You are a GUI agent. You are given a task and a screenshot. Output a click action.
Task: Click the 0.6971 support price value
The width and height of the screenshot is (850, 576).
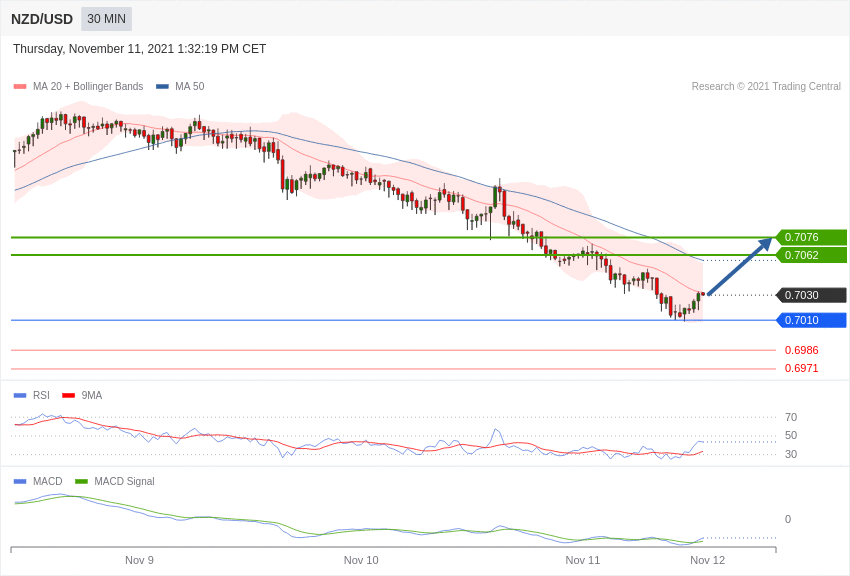(802, 368)
